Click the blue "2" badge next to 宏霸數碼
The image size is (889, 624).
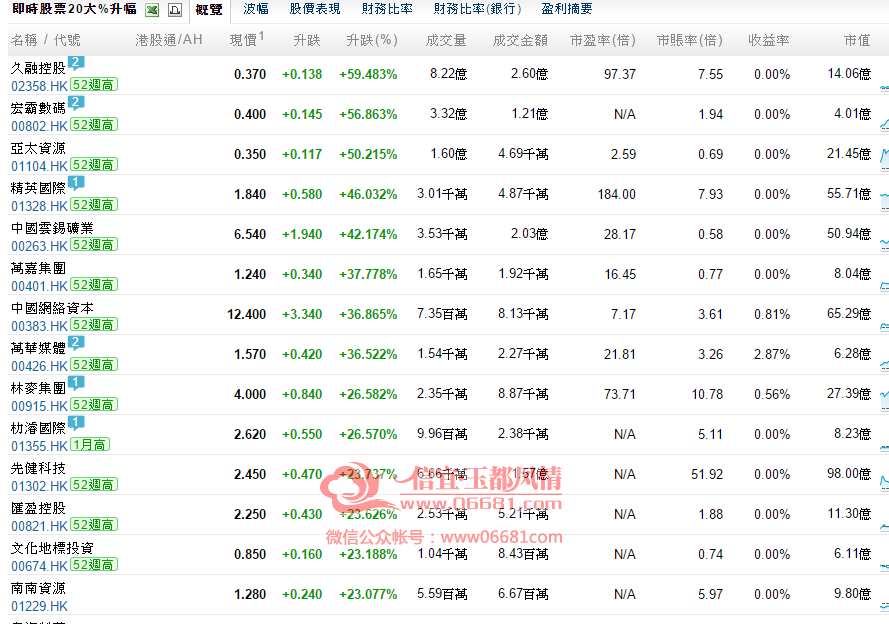coord(76,103)
